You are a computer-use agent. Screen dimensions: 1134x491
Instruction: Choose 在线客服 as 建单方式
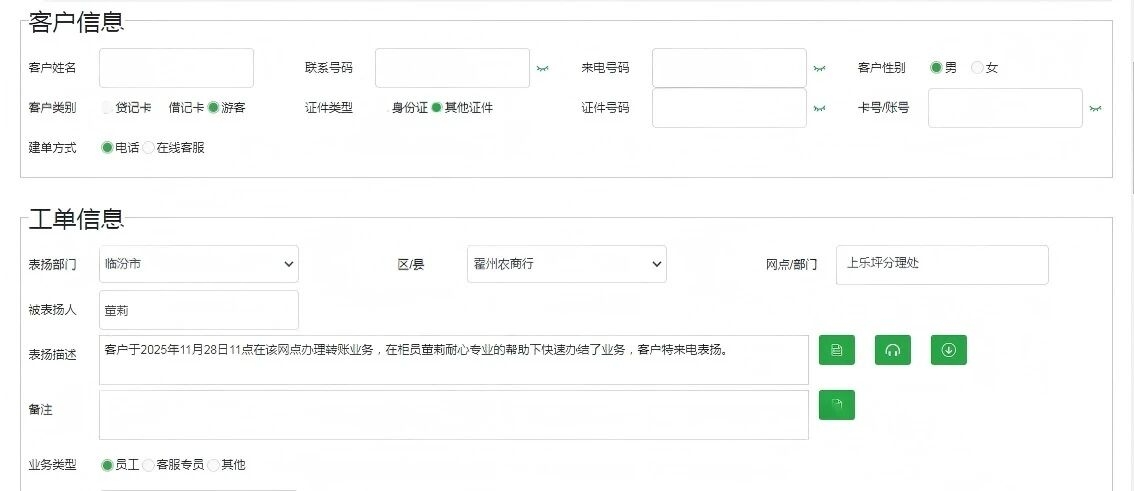pos(149,148)
